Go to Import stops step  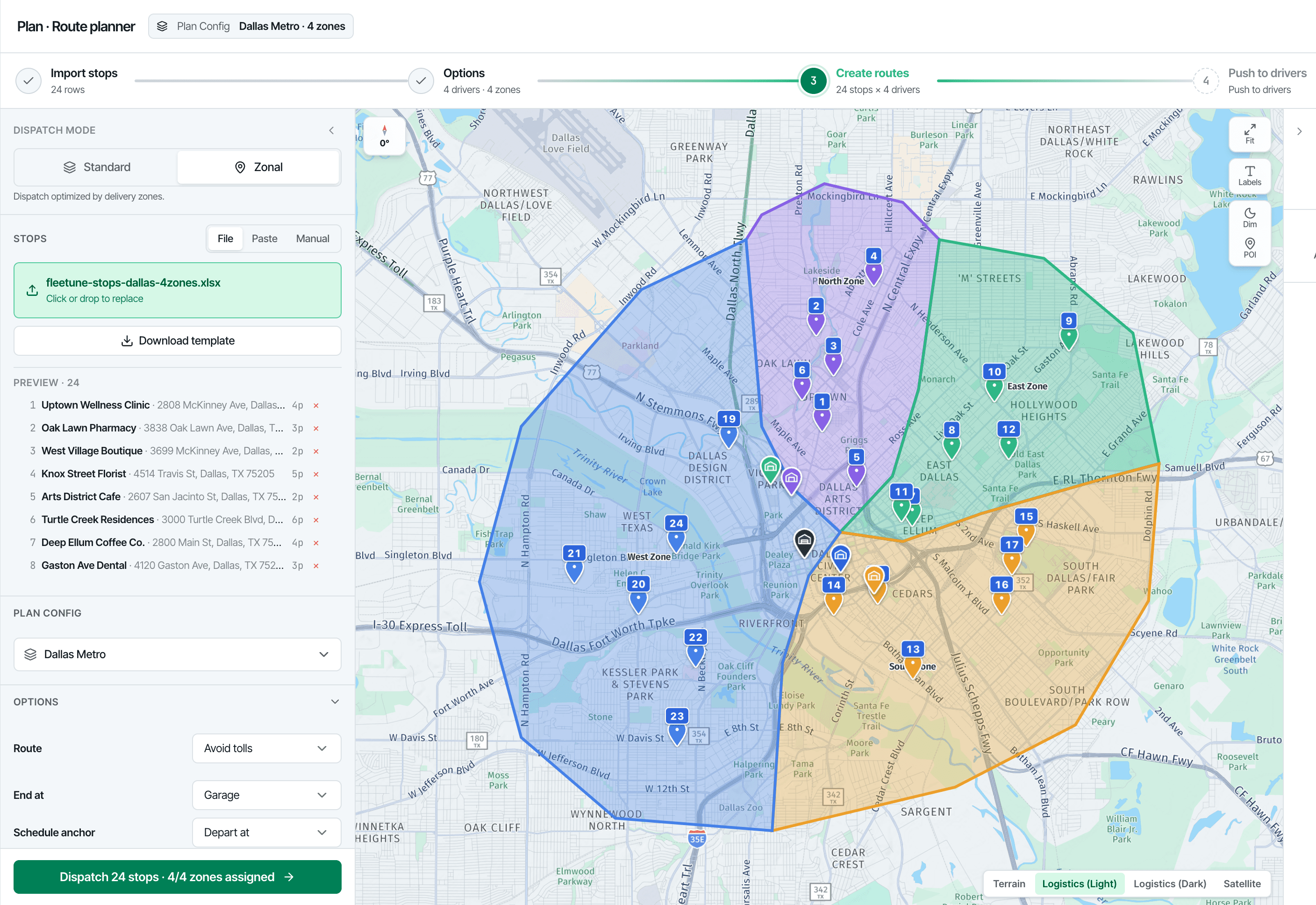click(x=67, y=80)
